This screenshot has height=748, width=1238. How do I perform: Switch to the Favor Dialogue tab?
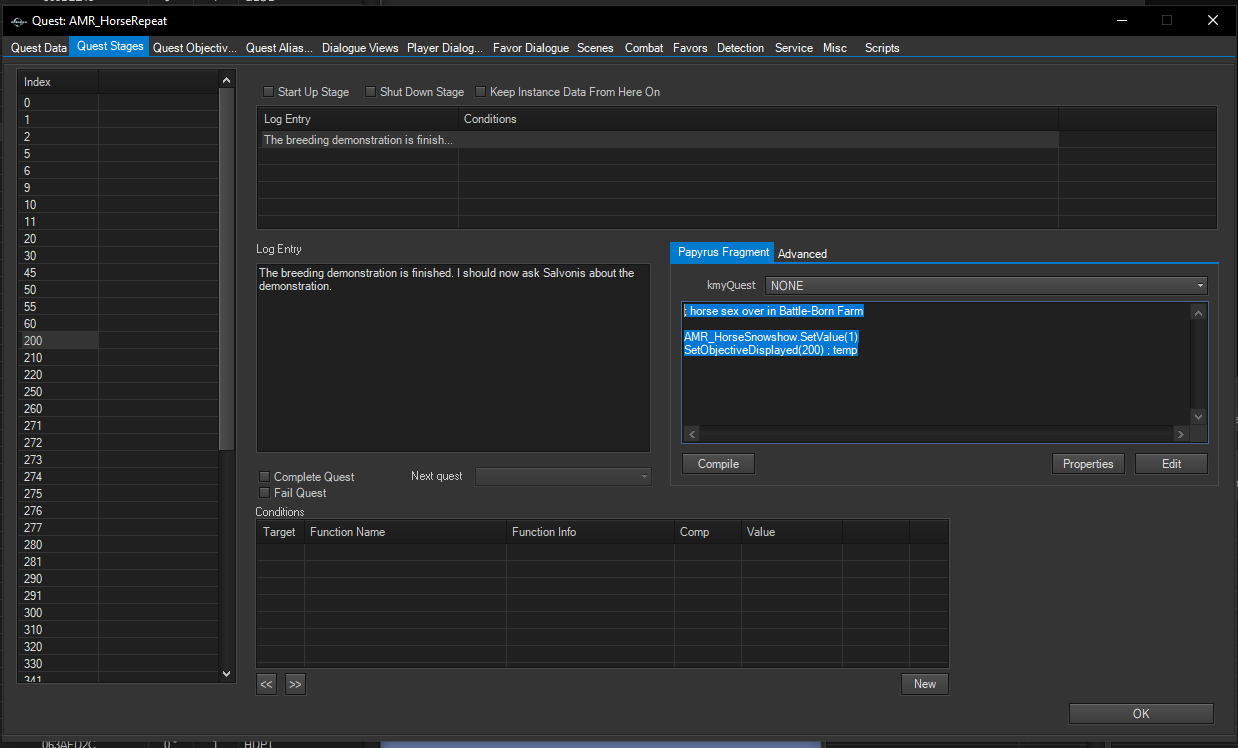point(531,48)
